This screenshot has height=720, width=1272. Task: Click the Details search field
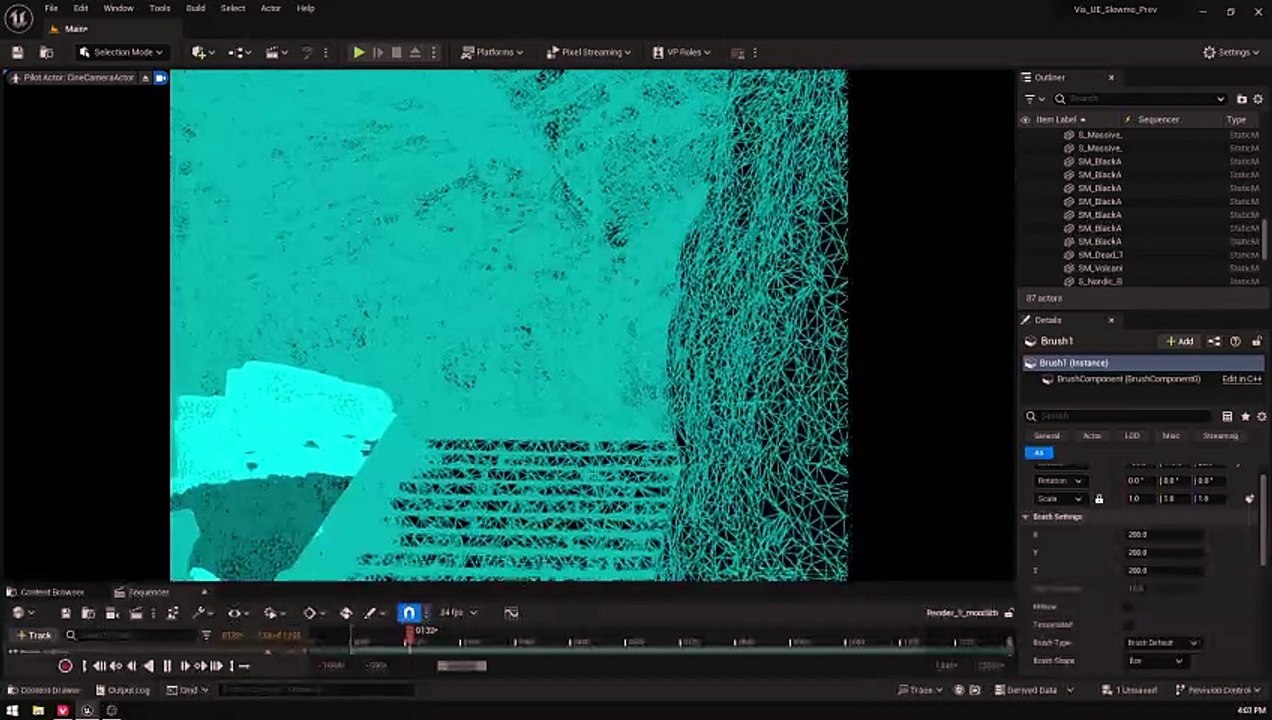1119,416
